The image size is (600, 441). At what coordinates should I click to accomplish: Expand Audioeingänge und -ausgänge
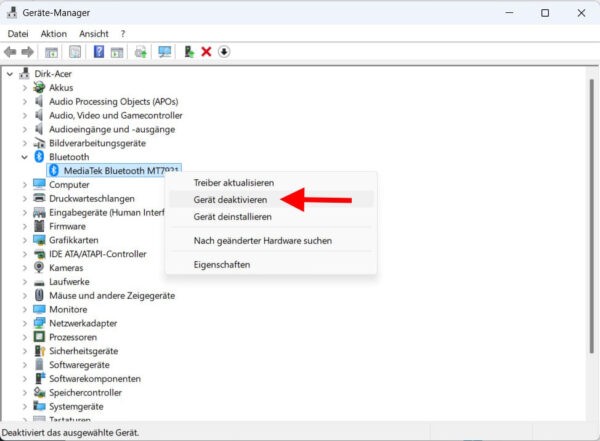(24, 129)
